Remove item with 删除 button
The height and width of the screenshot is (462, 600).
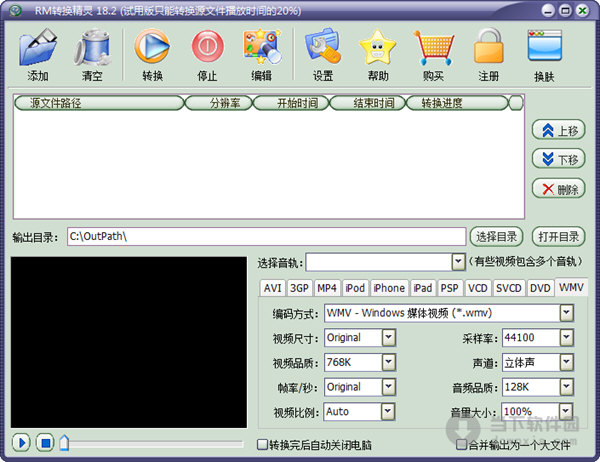pos(559,188)
